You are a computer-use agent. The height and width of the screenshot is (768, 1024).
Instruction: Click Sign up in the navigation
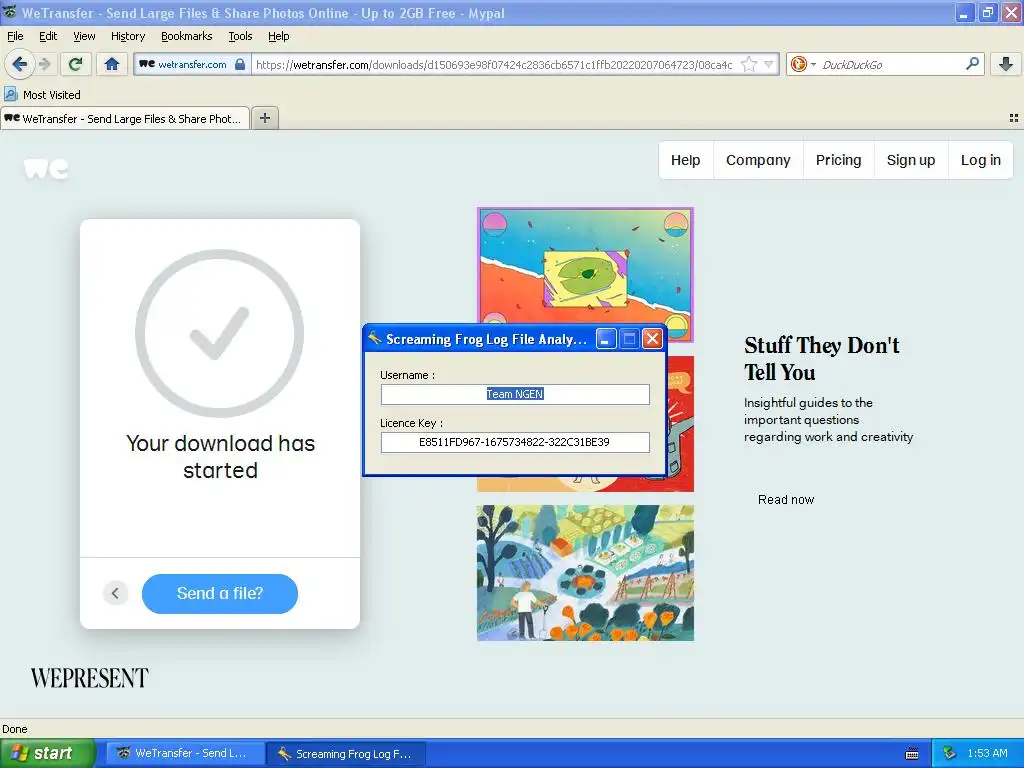point(910,160)
